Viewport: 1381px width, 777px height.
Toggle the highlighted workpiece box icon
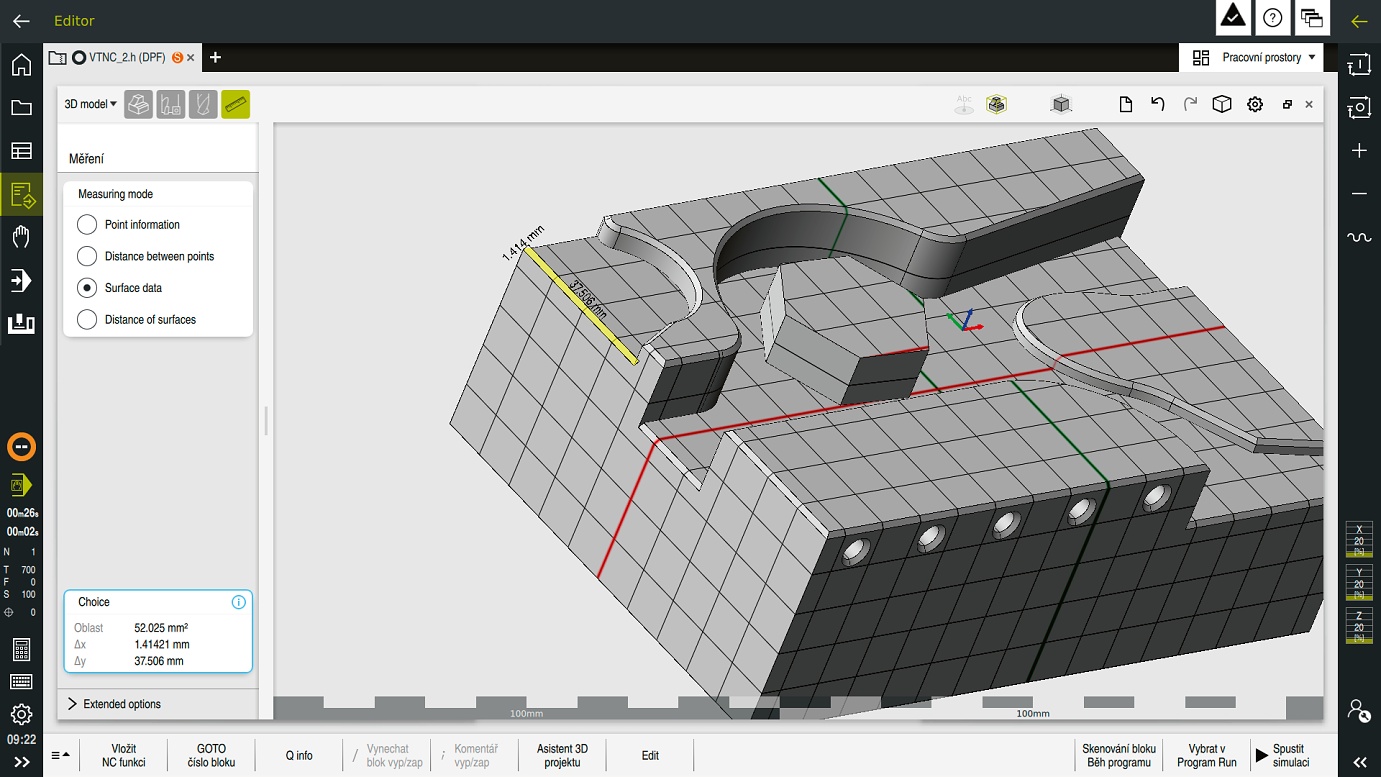coord(996,104)
